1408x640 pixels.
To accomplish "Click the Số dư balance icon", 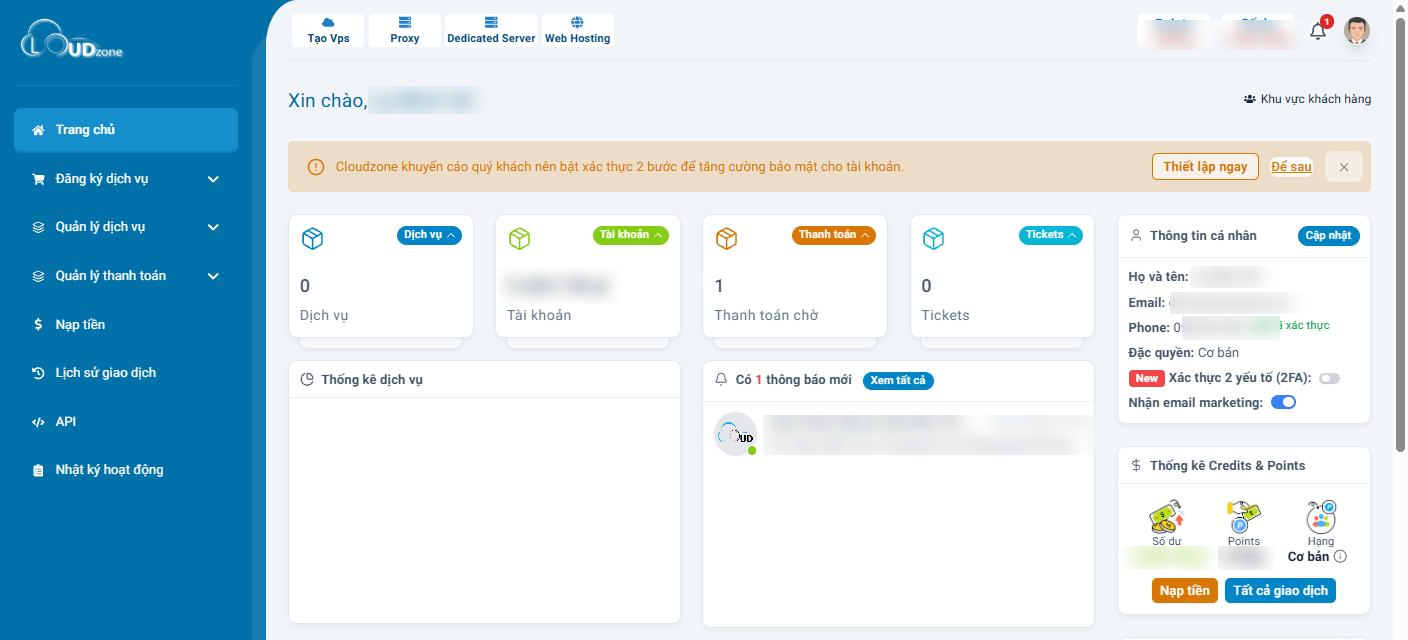I will (1166, 516).
